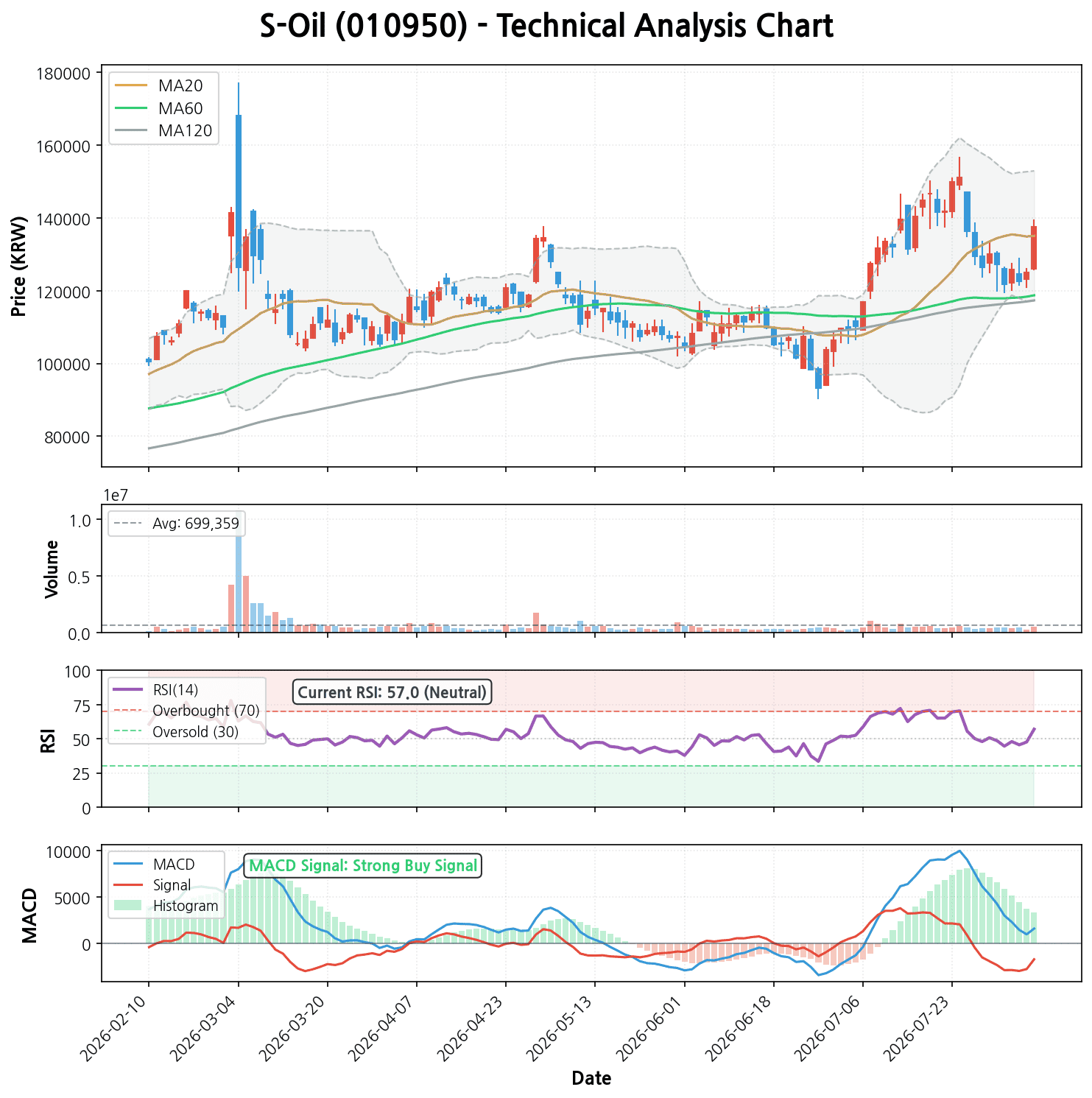1092x1098 pixels.
Task: Click the 75 tick on RSI axis
Action: point(82,705)
